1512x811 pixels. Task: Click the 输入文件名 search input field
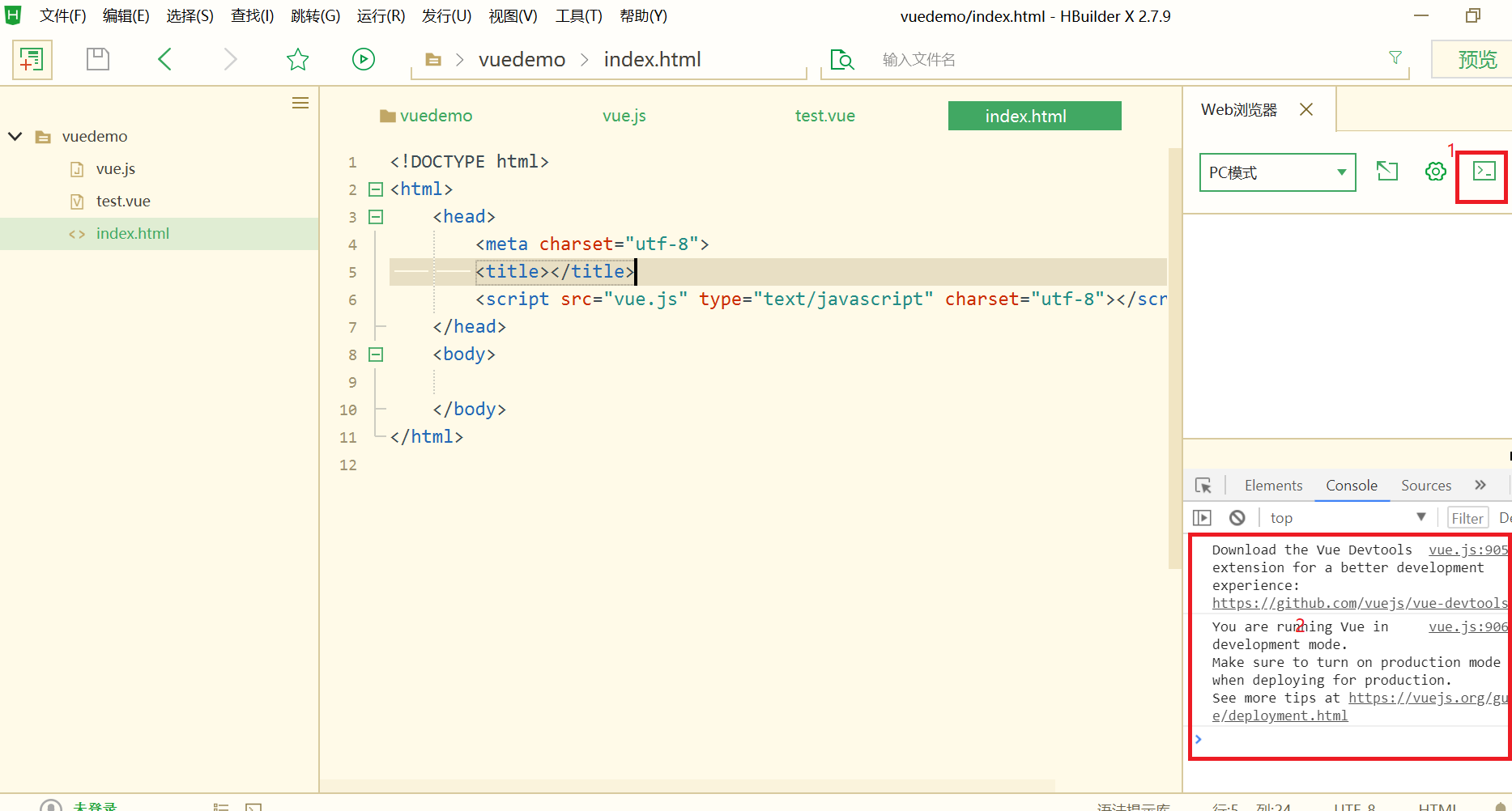tap(1053, 59)
